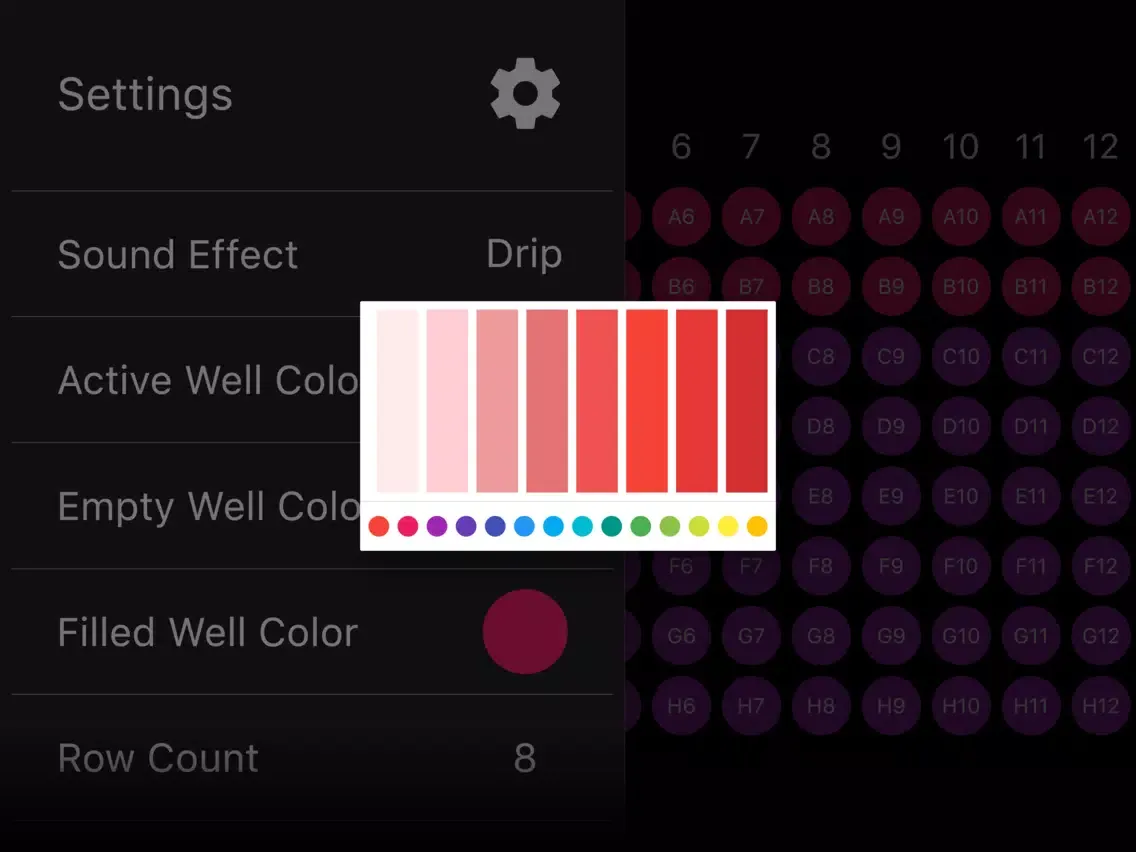
Task: Pick the darkest red shade bar
Action: [x=747, y=401]
